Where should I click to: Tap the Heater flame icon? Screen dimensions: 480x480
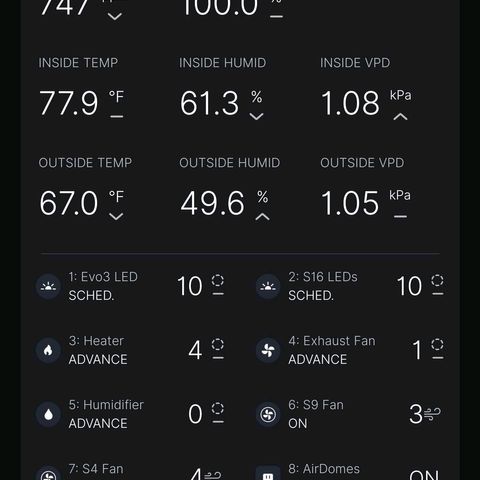pos(48,350)
